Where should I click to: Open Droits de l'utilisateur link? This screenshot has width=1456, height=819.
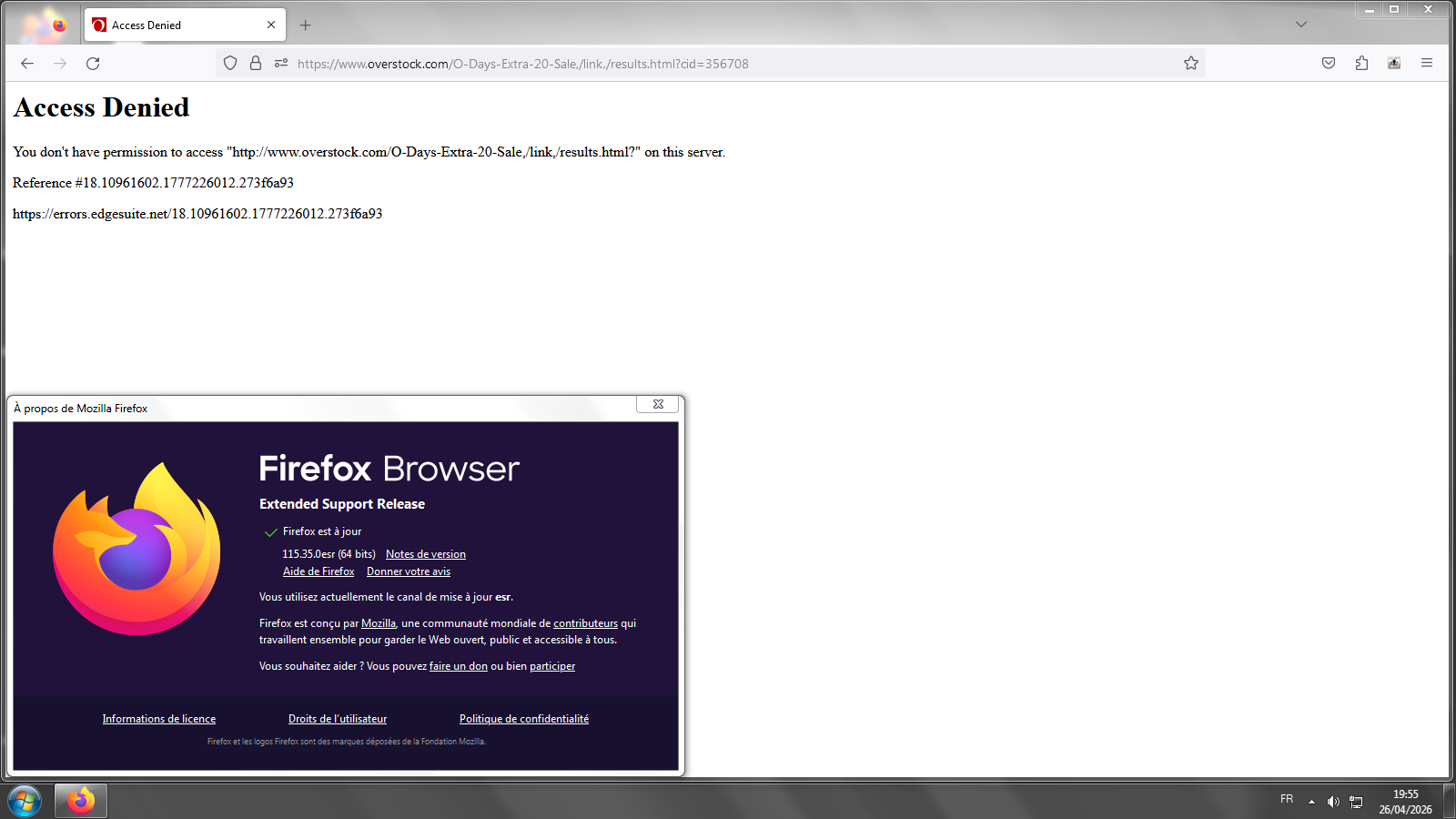tap(338, 719)
